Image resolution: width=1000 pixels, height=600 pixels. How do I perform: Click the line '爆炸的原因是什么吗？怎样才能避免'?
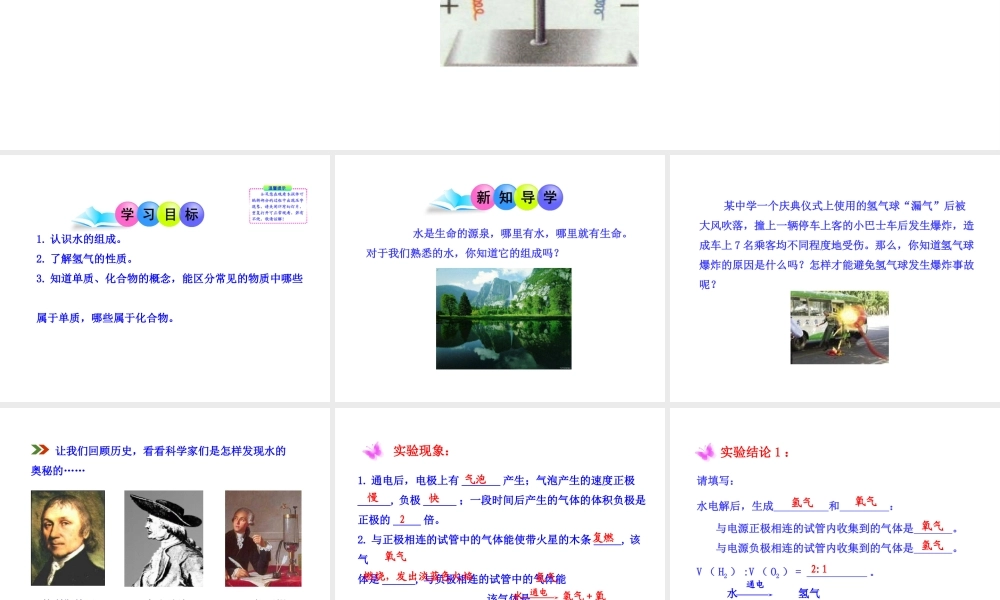(837, 265)
